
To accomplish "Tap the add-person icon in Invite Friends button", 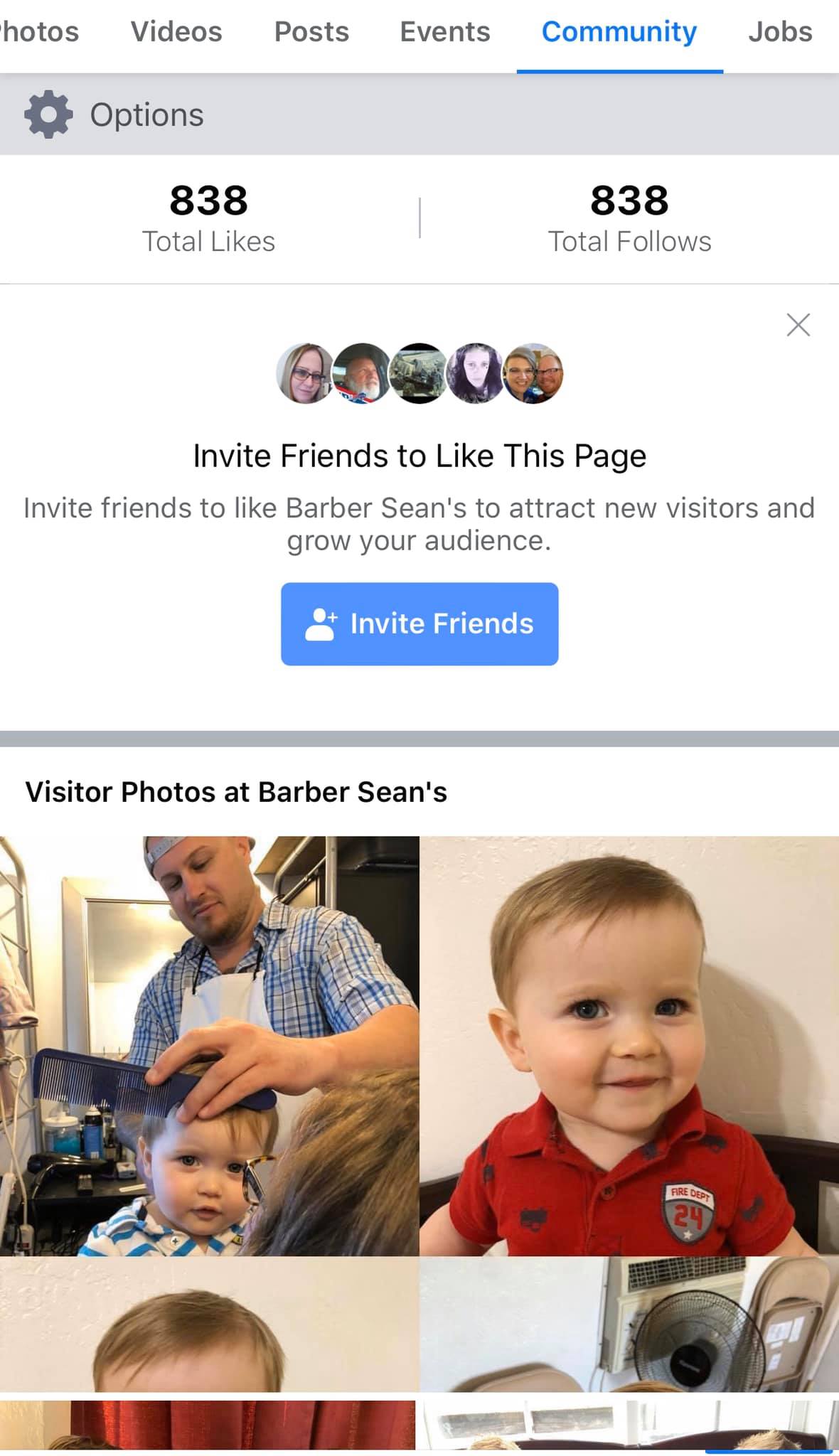I will coord(321,624).
